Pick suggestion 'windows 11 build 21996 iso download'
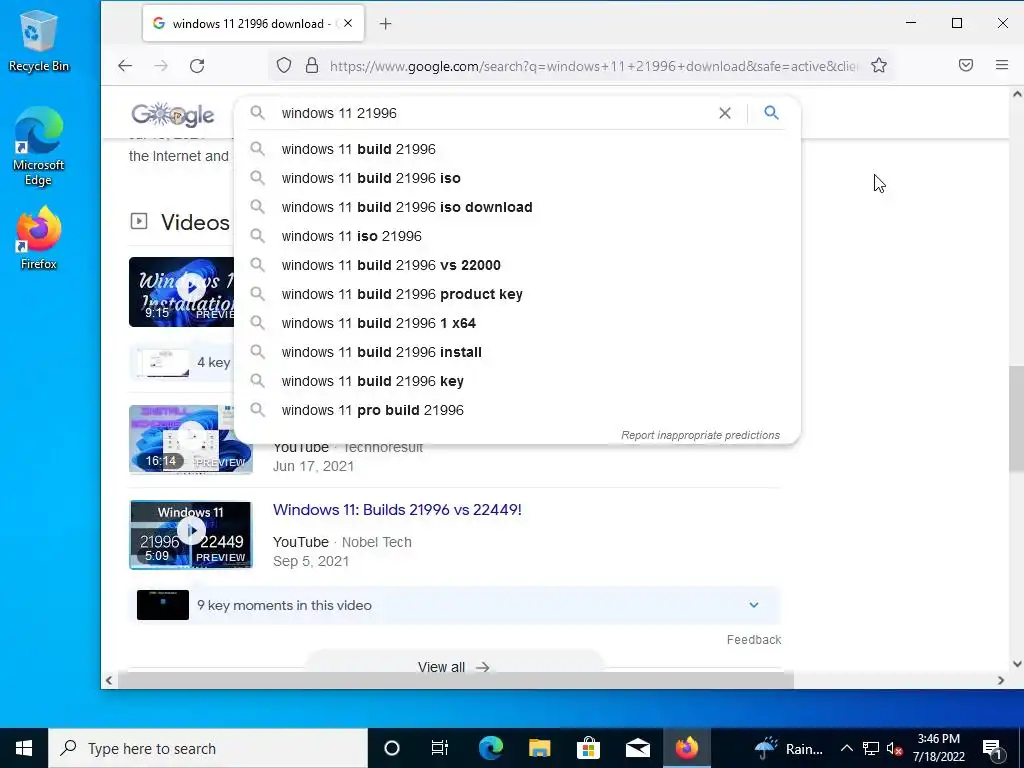The image size is (1024, 768). tap(517, 207)
